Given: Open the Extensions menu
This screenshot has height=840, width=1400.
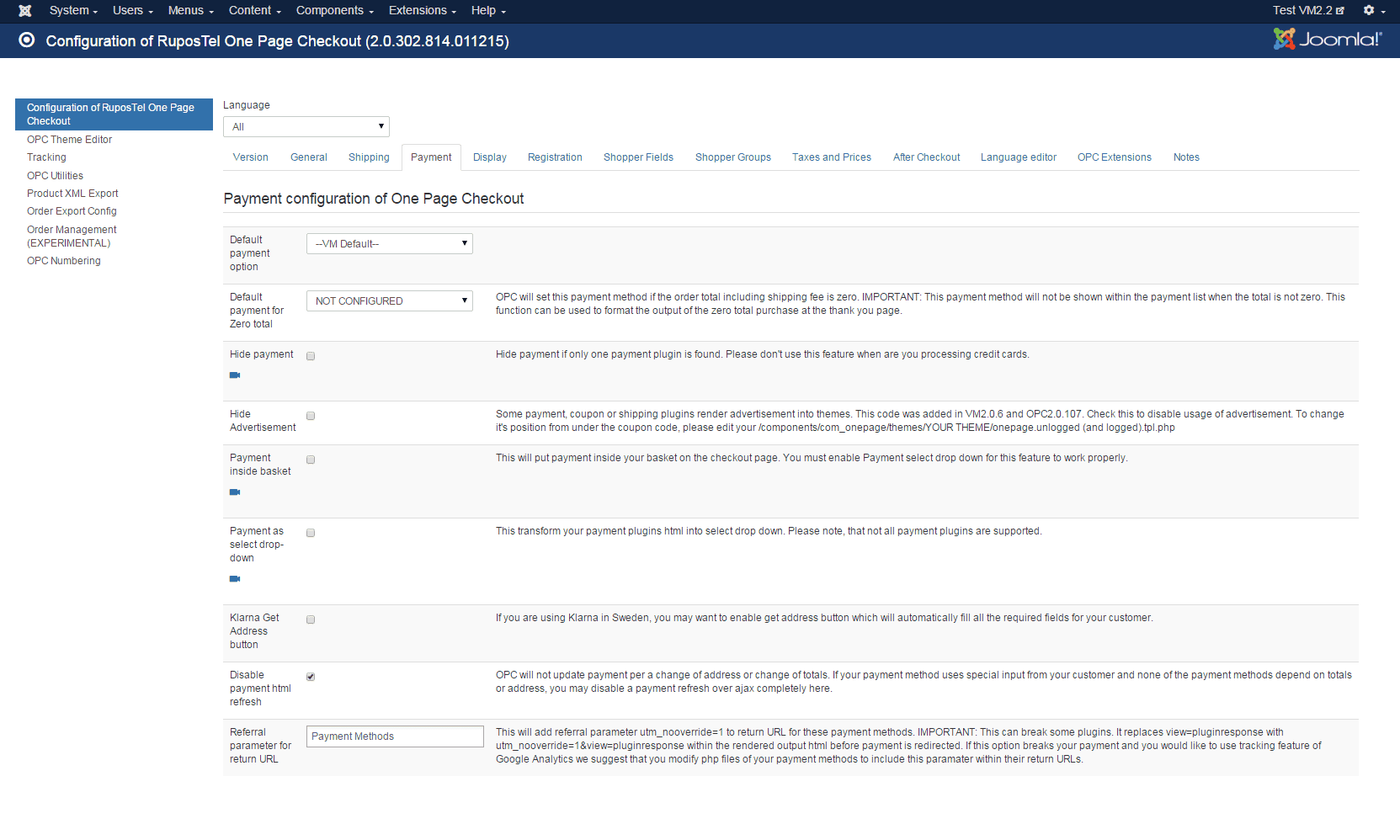Looking at the screenshot, I should (x=422, y=11).
